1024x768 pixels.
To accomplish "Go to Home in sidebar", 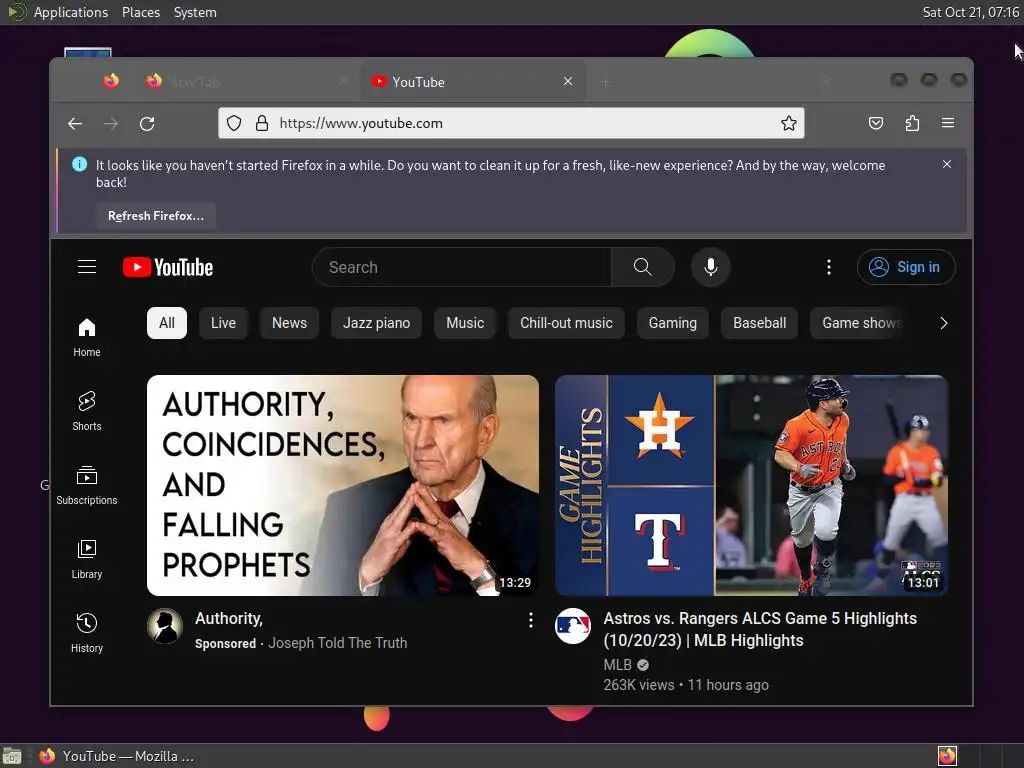I will click(87, 338).
